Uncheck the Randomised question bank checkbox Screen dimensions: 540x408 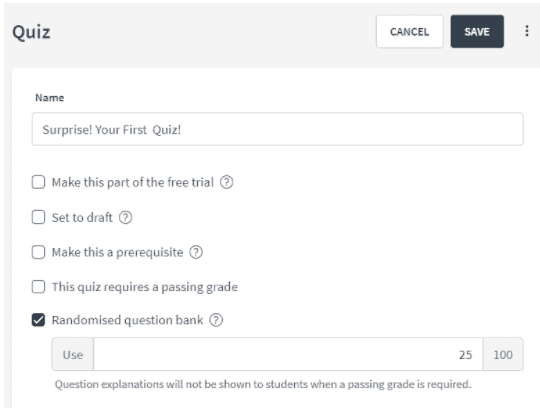(38, 320)
